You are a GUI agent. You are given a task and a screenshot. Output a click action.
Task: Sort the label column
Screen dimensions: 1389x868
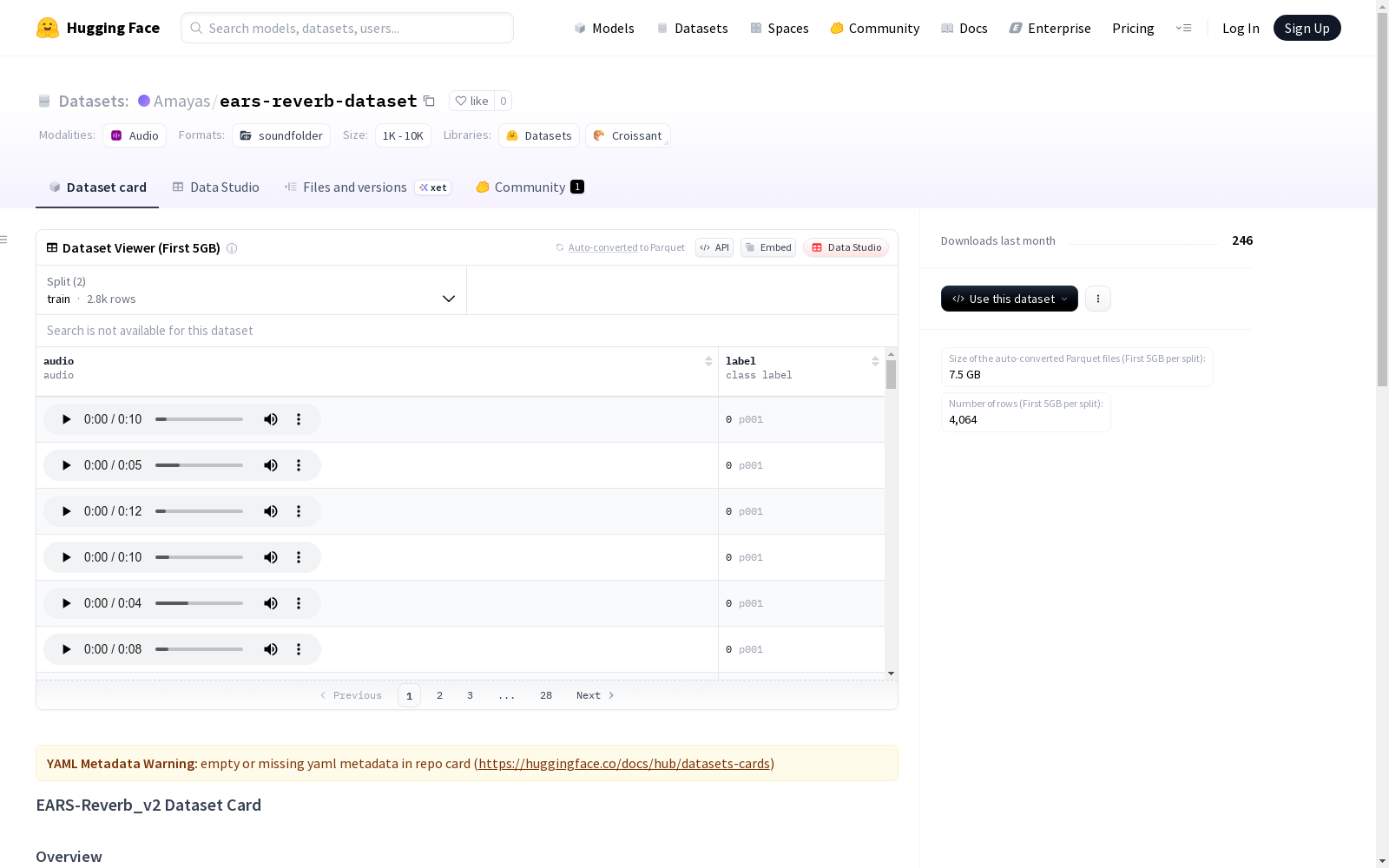click(875, 361)
